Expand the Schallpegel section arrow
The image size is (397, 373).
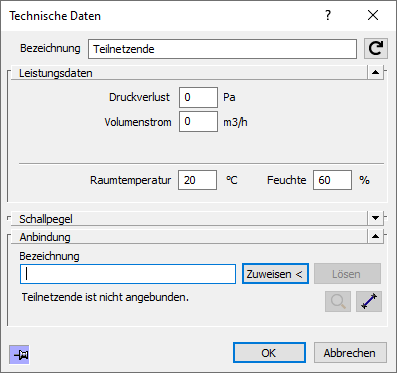tap(375, 218)
